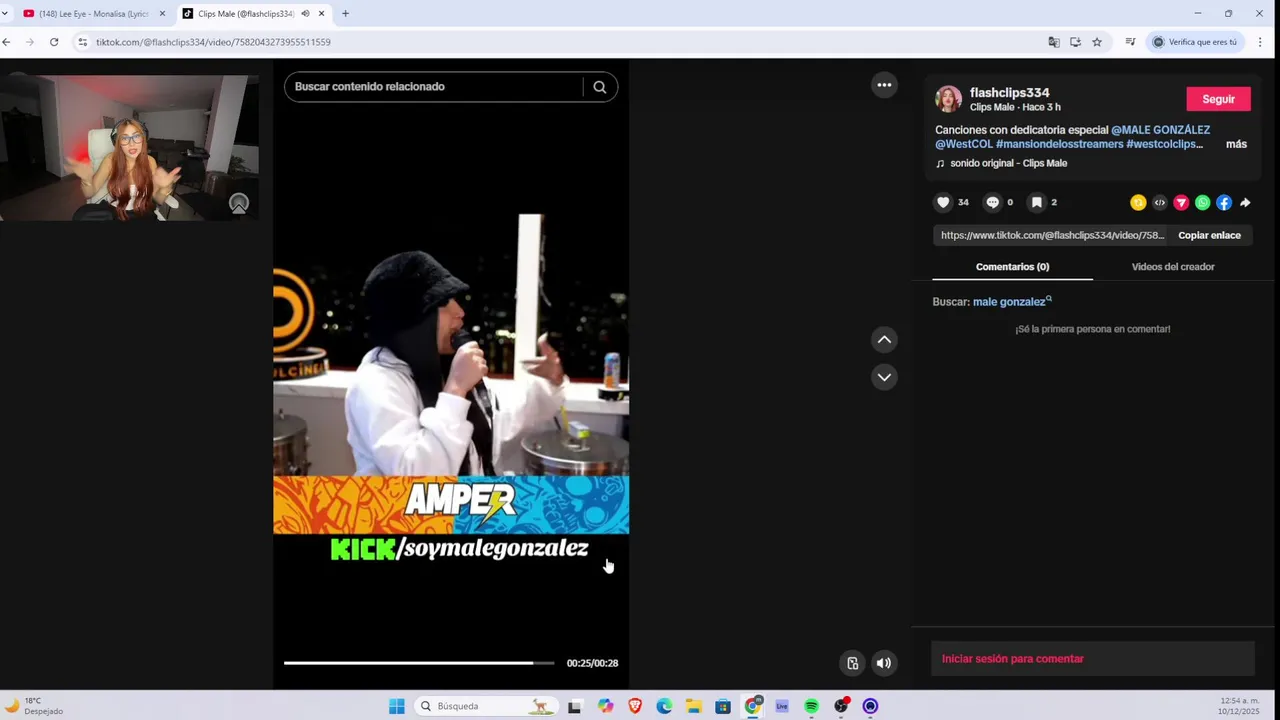
Task: Follow flashclips334 with Seguir button
Action: click(1218, 99)
